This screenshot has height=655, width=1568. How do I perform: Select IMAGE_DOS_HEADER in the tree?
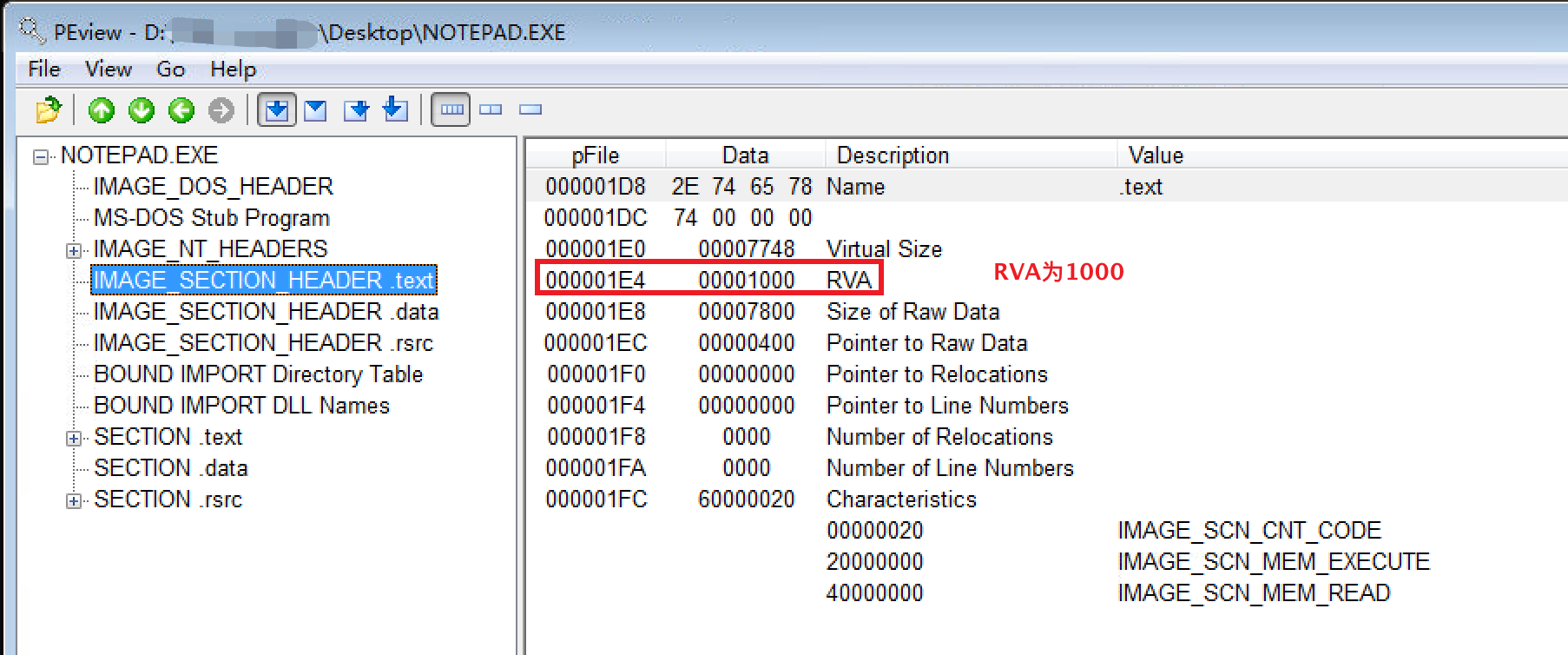click(213, 187)
